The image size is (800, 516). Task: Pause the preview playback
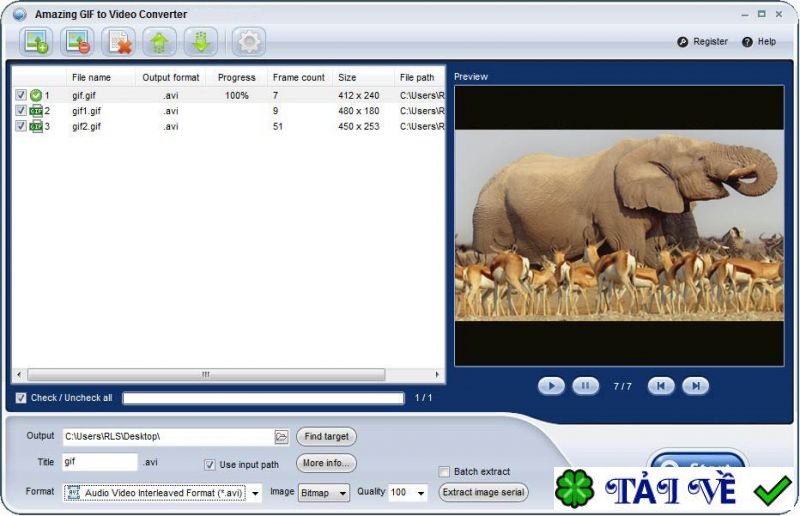585,386
